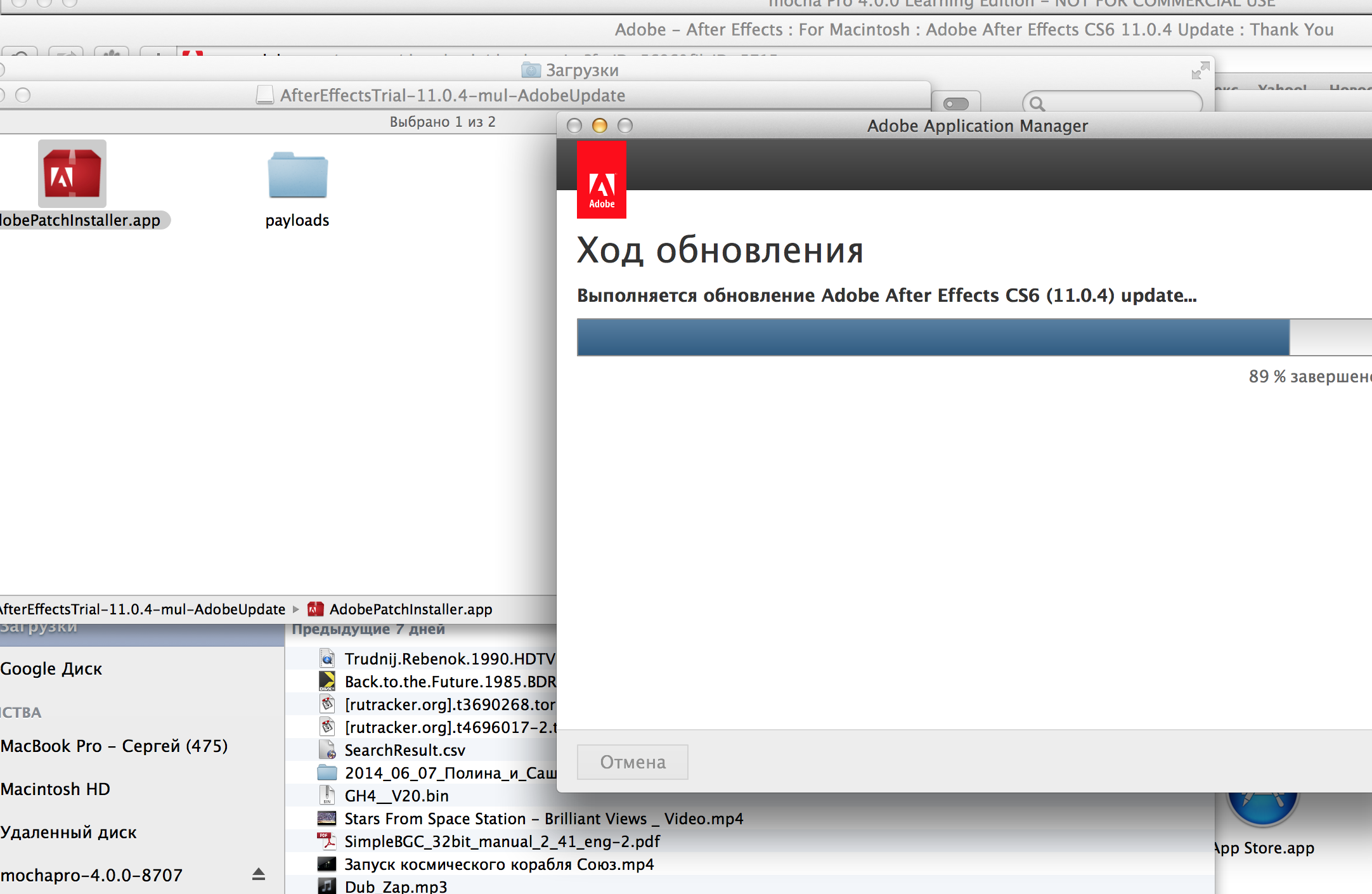Select the 2014_06_07_Полина folder row

pos(421,773)
